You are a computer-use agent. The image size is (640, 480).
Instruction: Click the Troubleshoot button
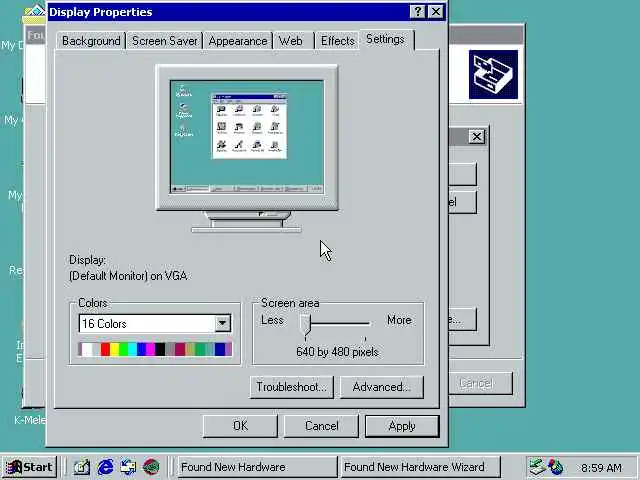tap(291, 387)
